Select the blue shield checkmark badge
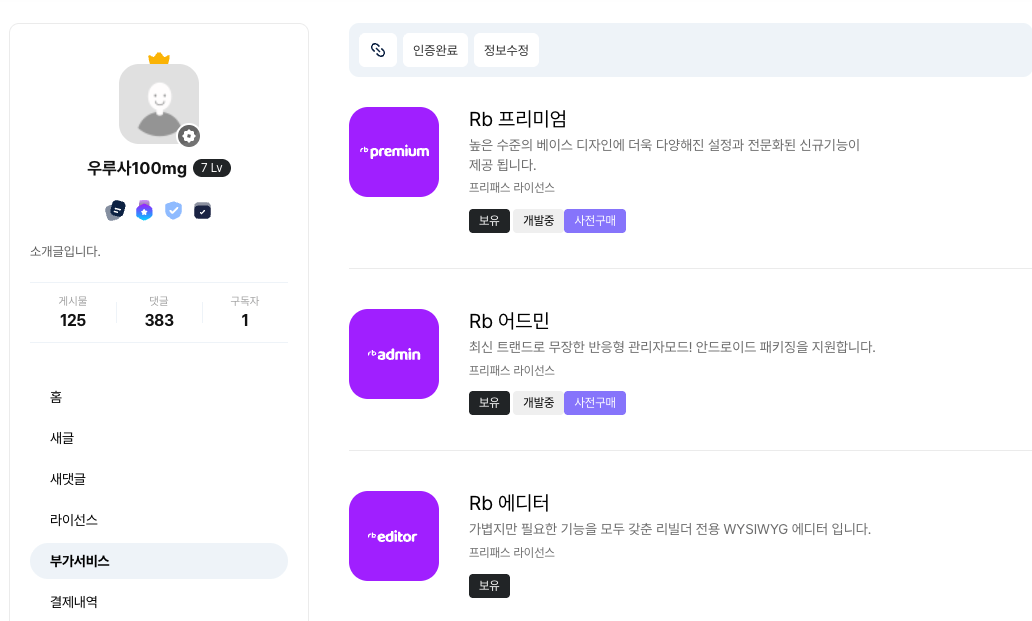The width and height of the screenshot is (1032, 621). 173,211
